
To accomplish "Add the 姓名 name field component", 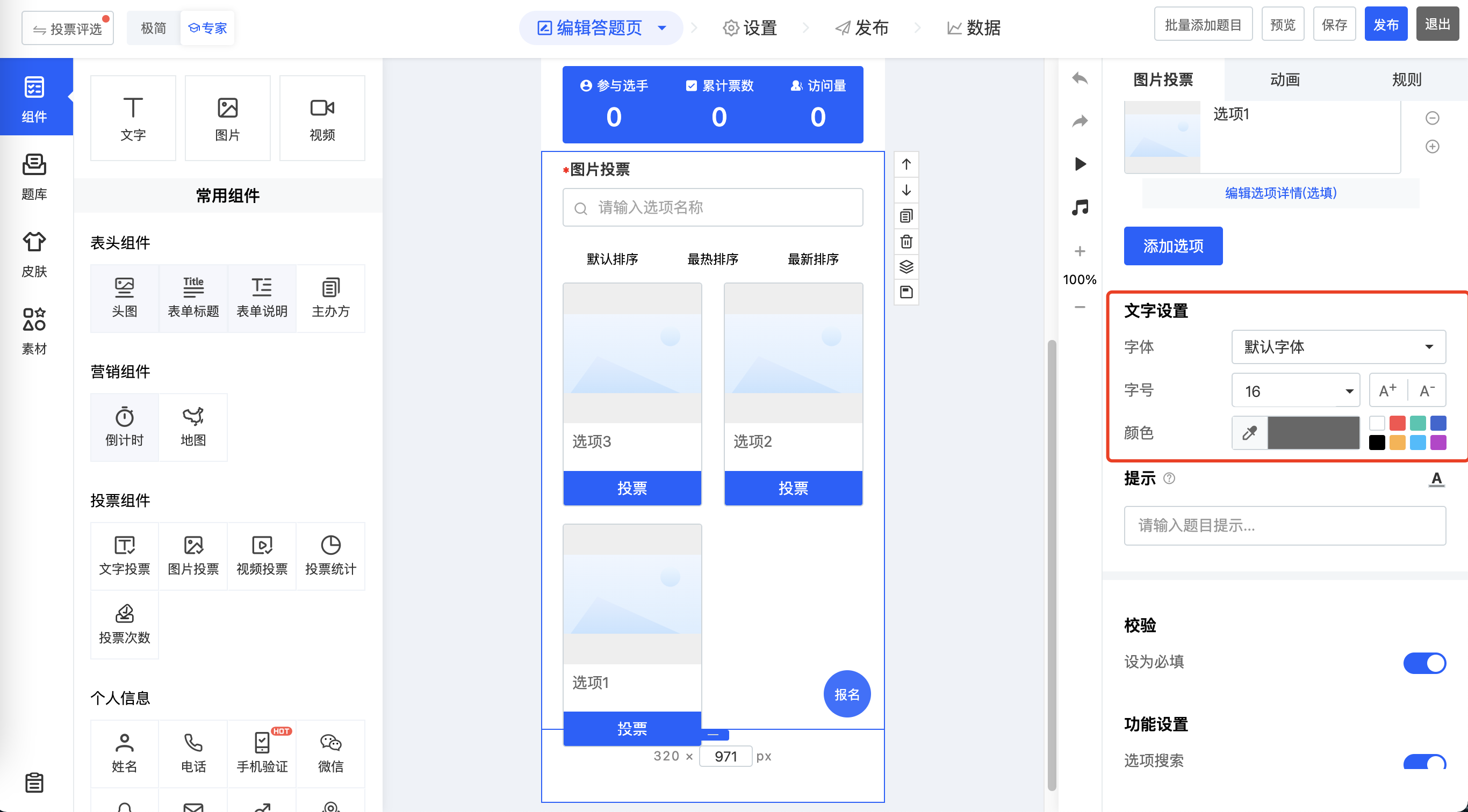I will [124, 753].
